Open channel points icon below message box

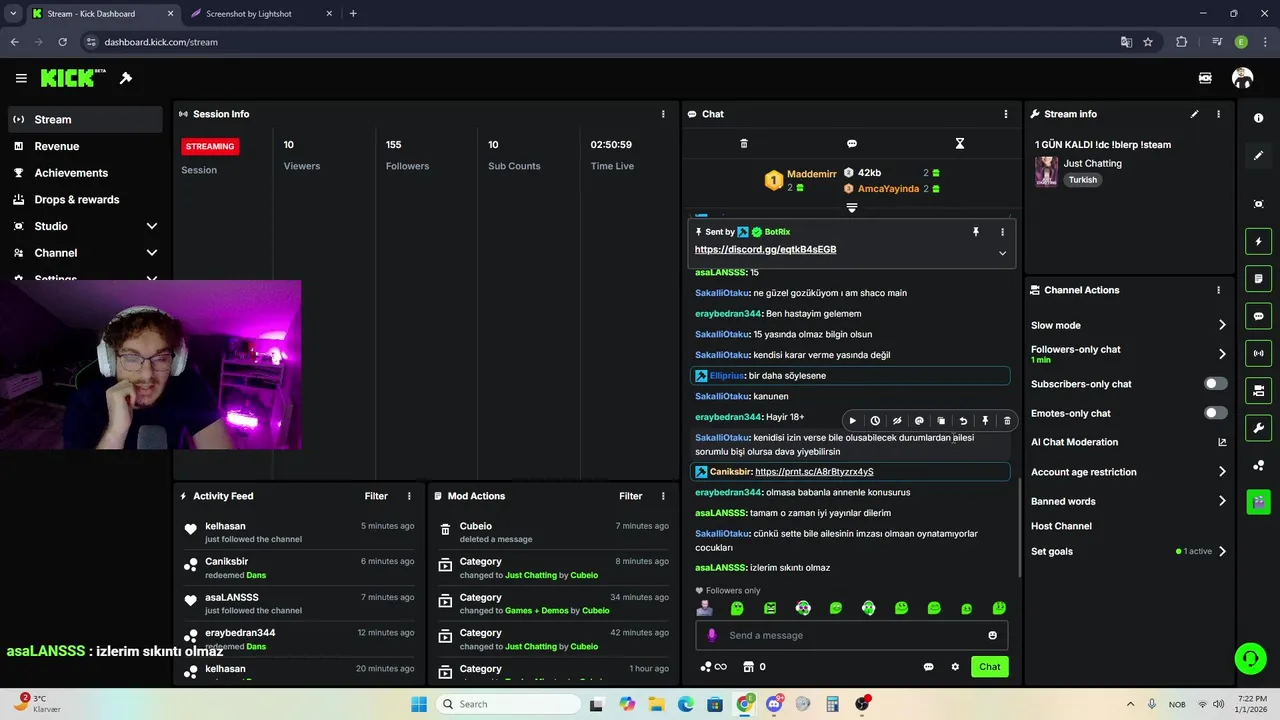tap(713, 667)
